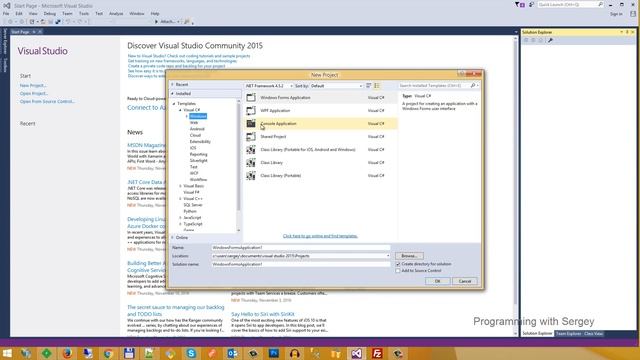Click the Solution name input field

coord(300,264)
